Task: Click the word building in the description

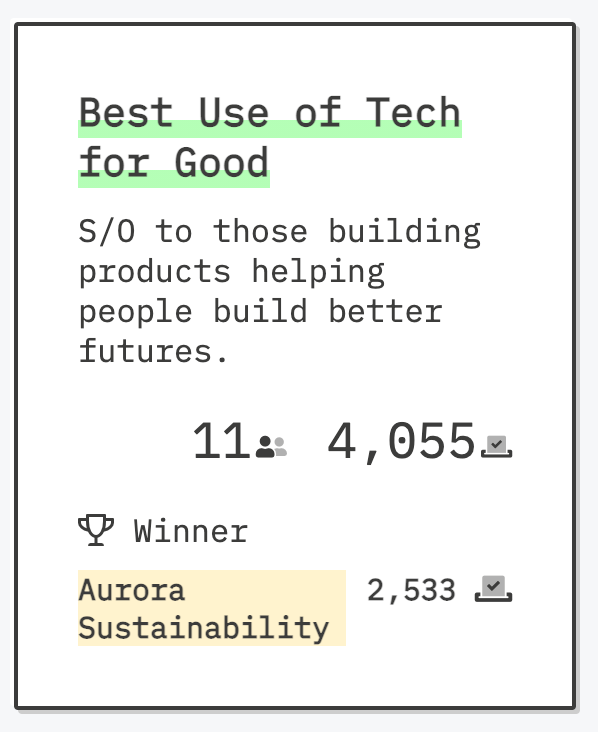Action: (x=405, y=232)
